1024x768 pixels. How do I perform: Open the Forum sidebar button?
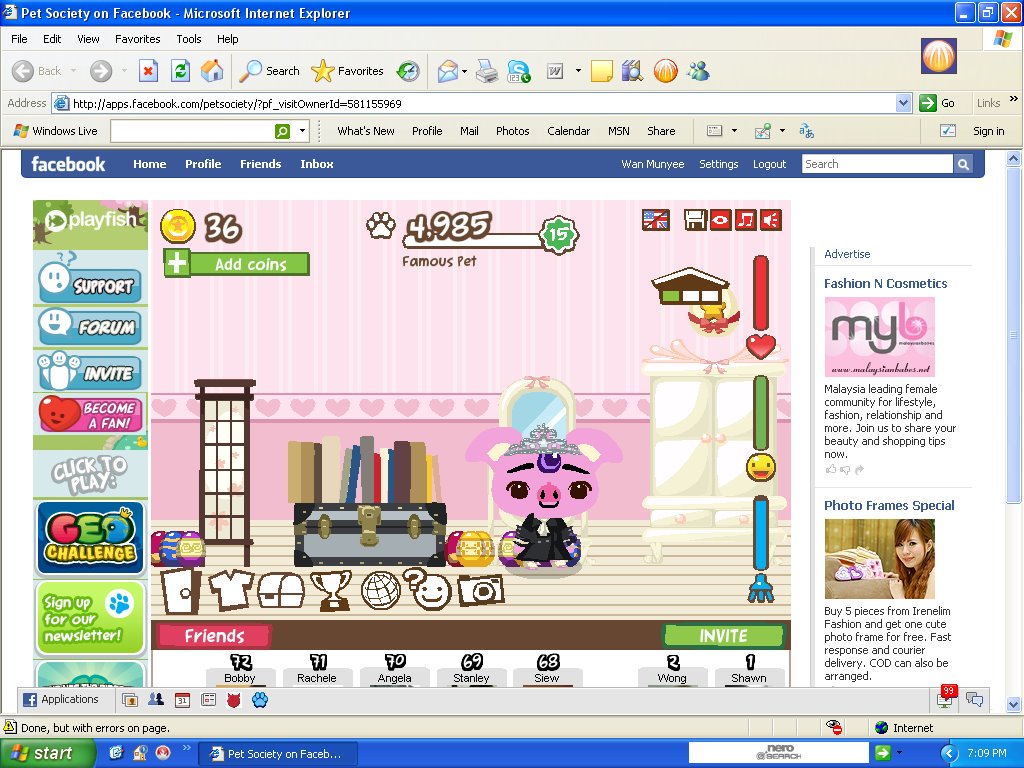(90, 326)
